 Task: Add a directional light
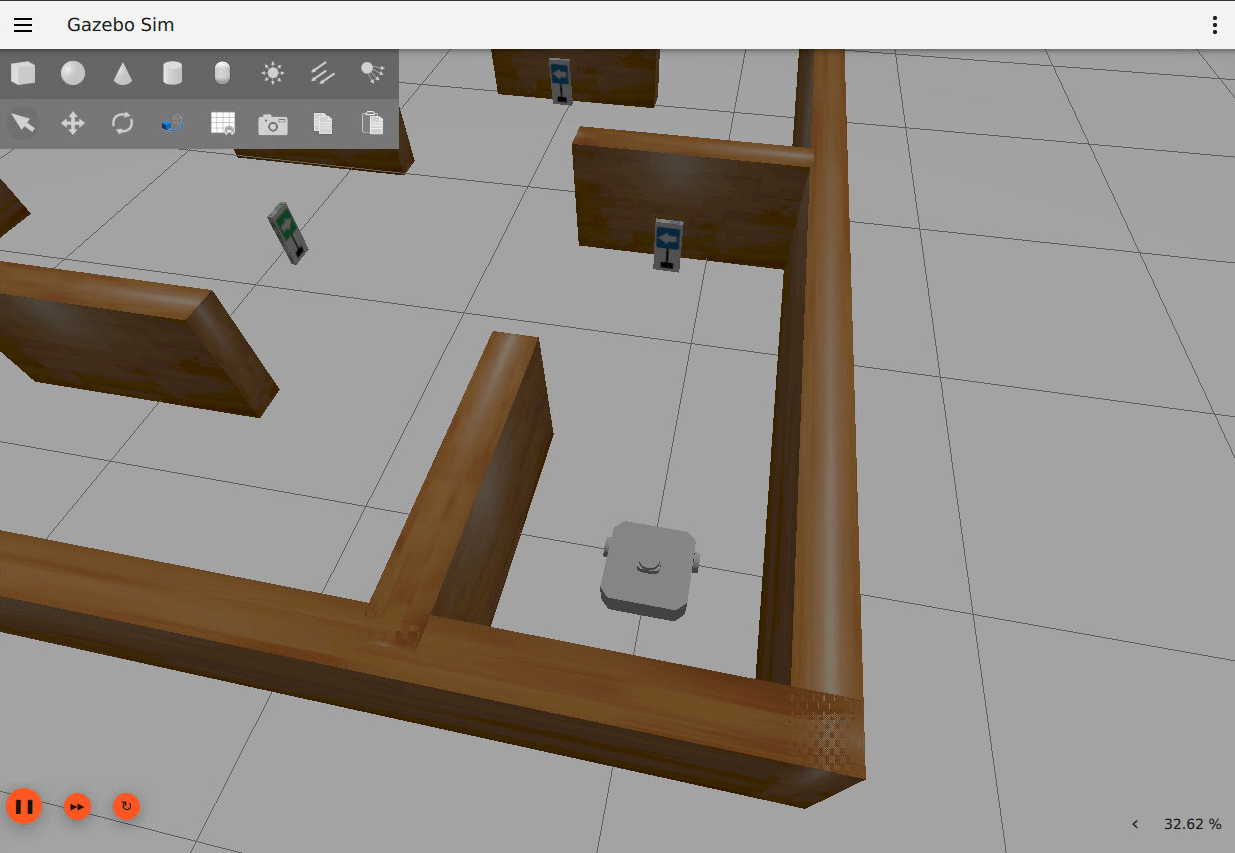pyautogui.click(x=322, y=73)
